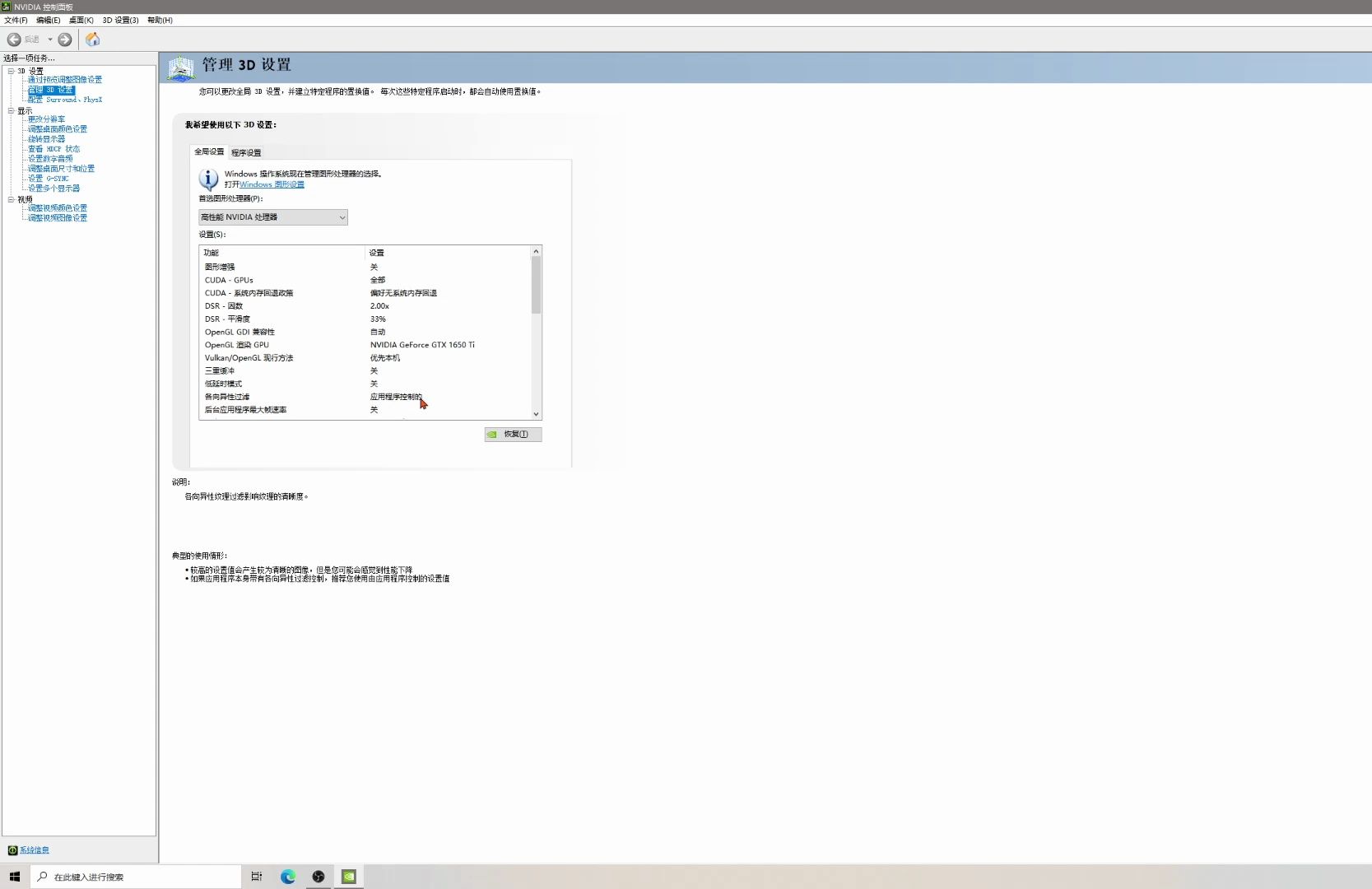Click the back navigation arrow icon
The height and width of the screenshot is (889, 1372).
(14, 40)
